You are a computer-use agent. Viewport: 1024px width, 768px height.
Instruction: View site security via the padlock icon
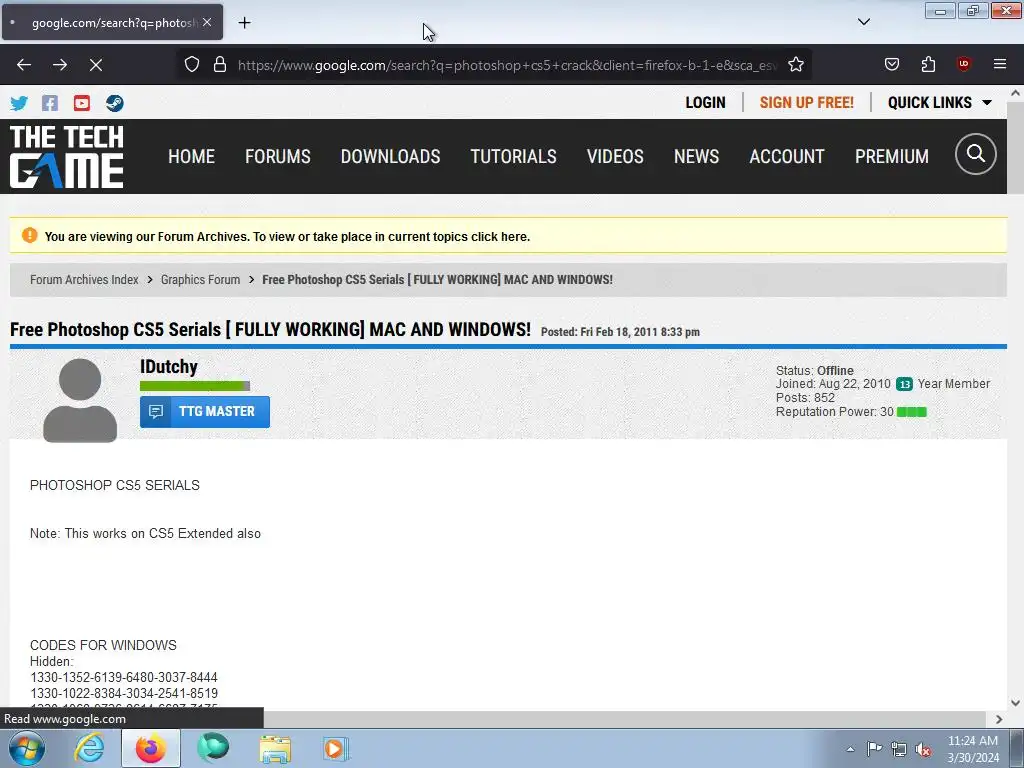click(220, 64)
